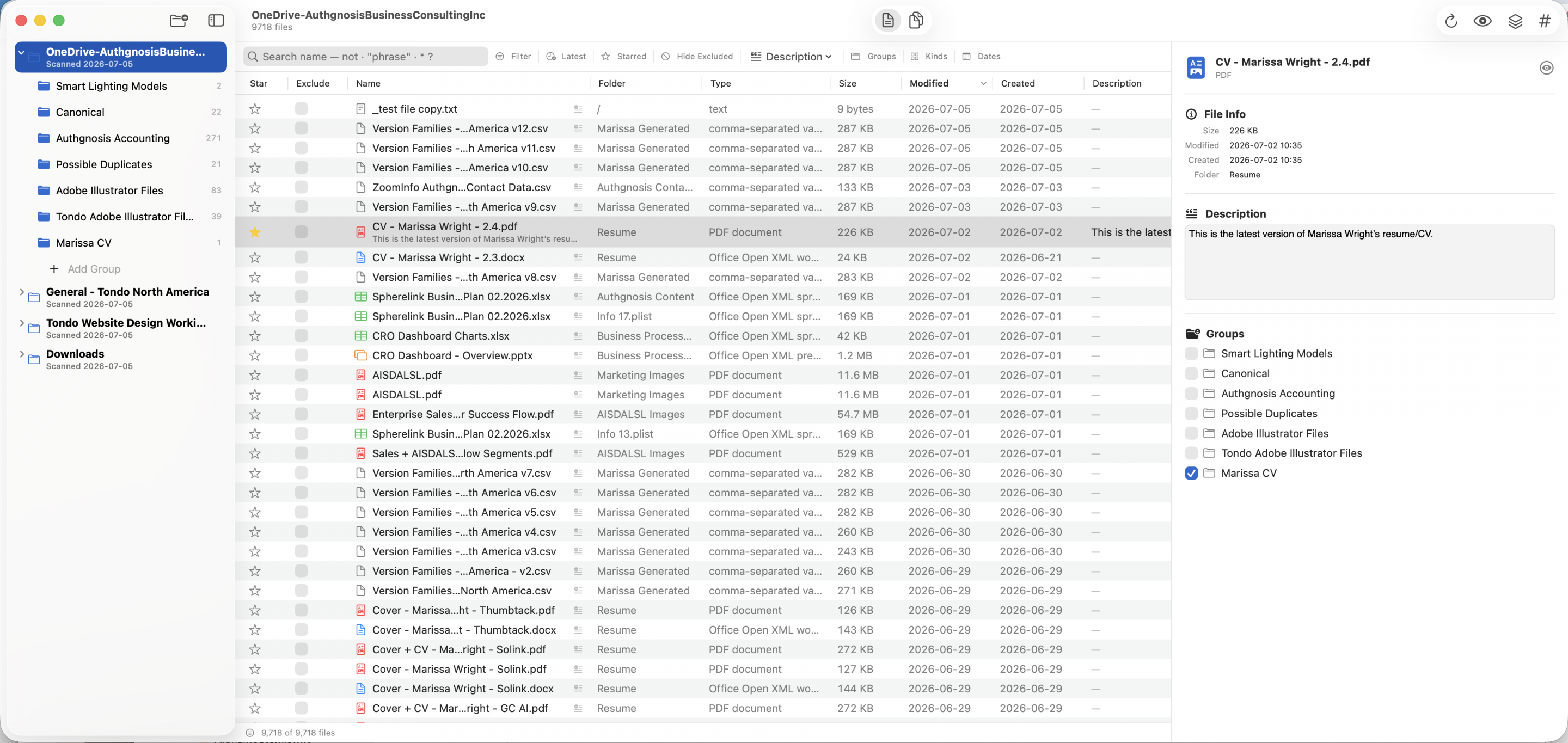Open the Description dropdown menu

(x=791, y=57)
